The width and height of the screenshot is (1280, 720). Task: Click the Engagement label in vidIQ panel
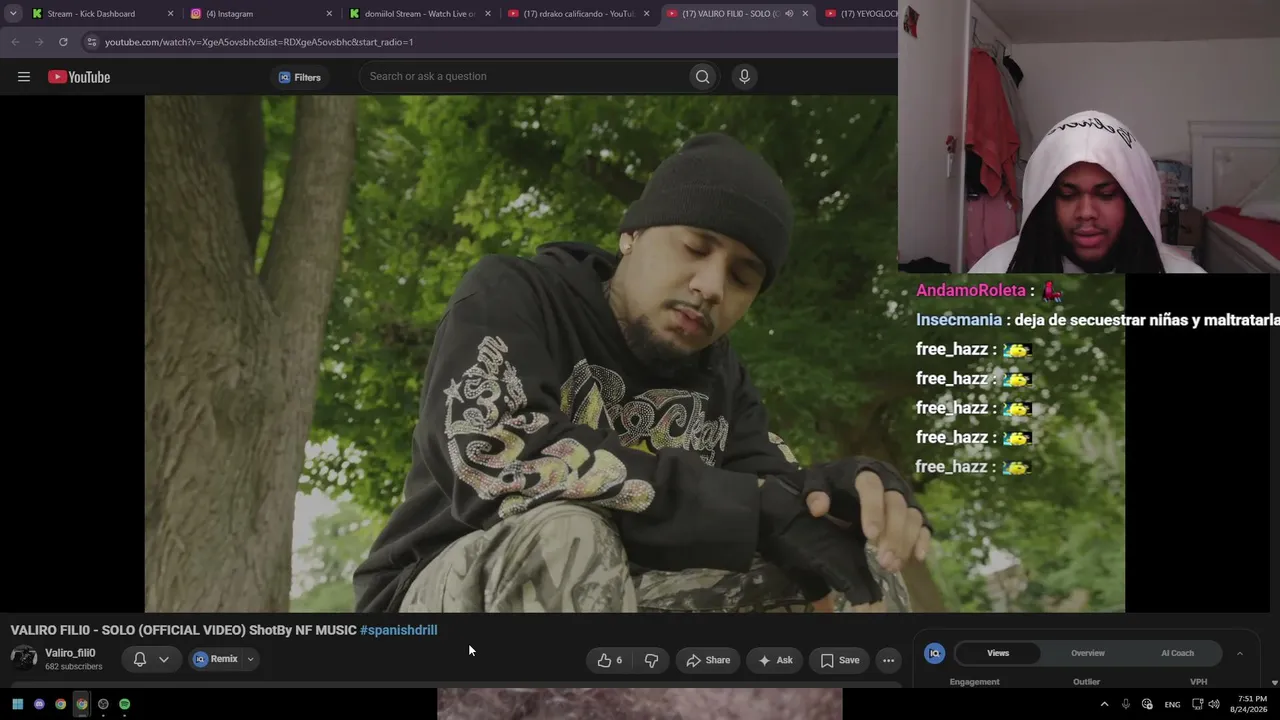click(x=974, y=682)
